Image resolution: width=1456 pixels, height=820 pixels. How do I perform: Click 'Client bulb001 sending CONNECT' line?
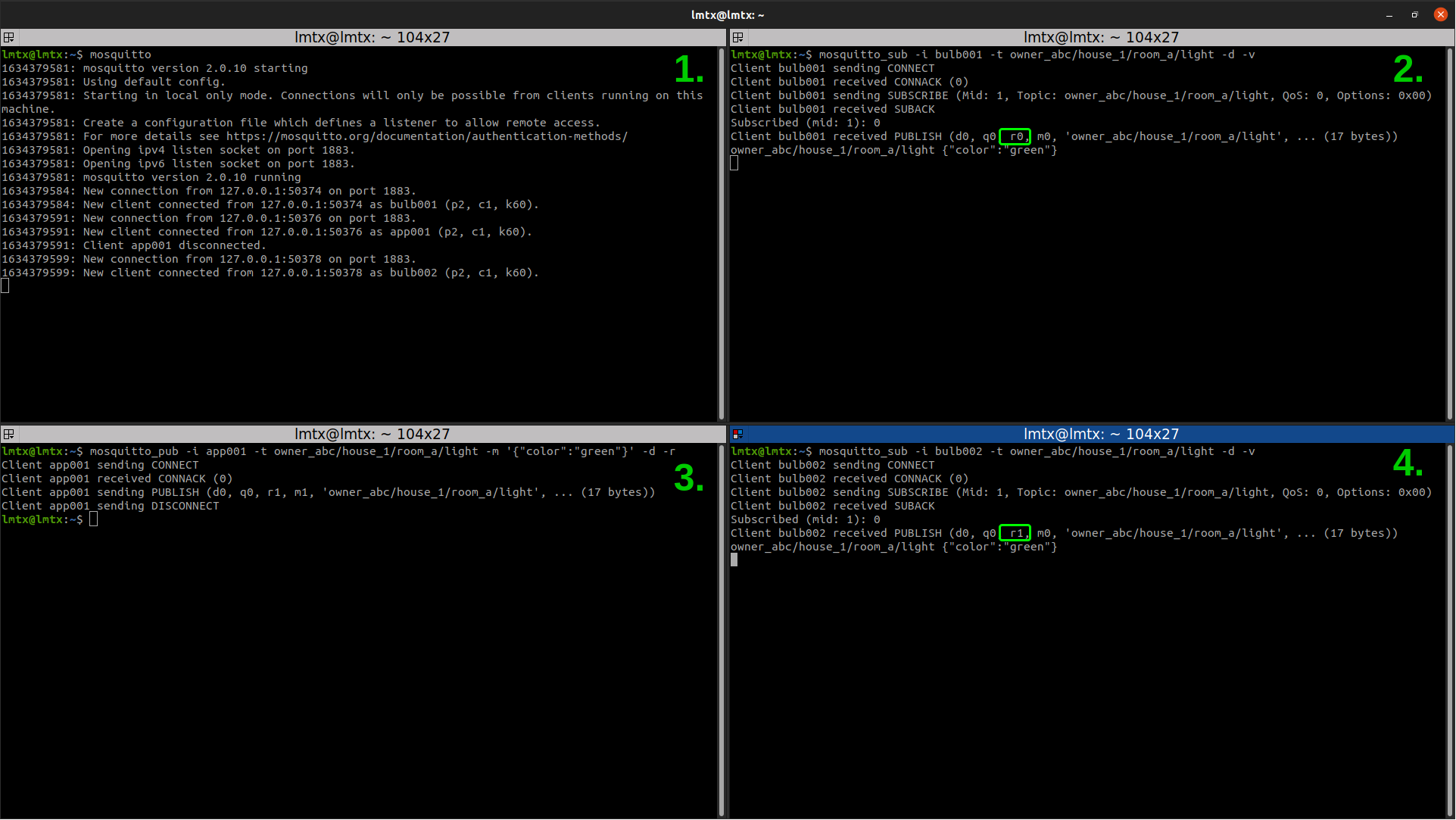tap(833, 68)
